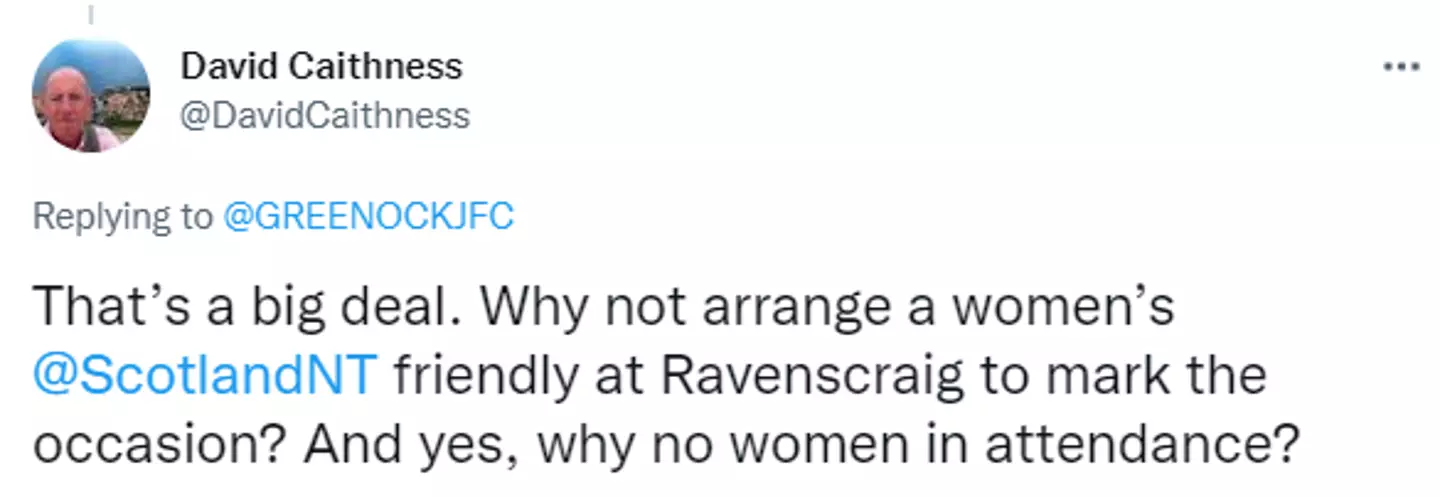Click the @DavidCaithness handle
1440x497 pixels.
(x=324, y=115)
